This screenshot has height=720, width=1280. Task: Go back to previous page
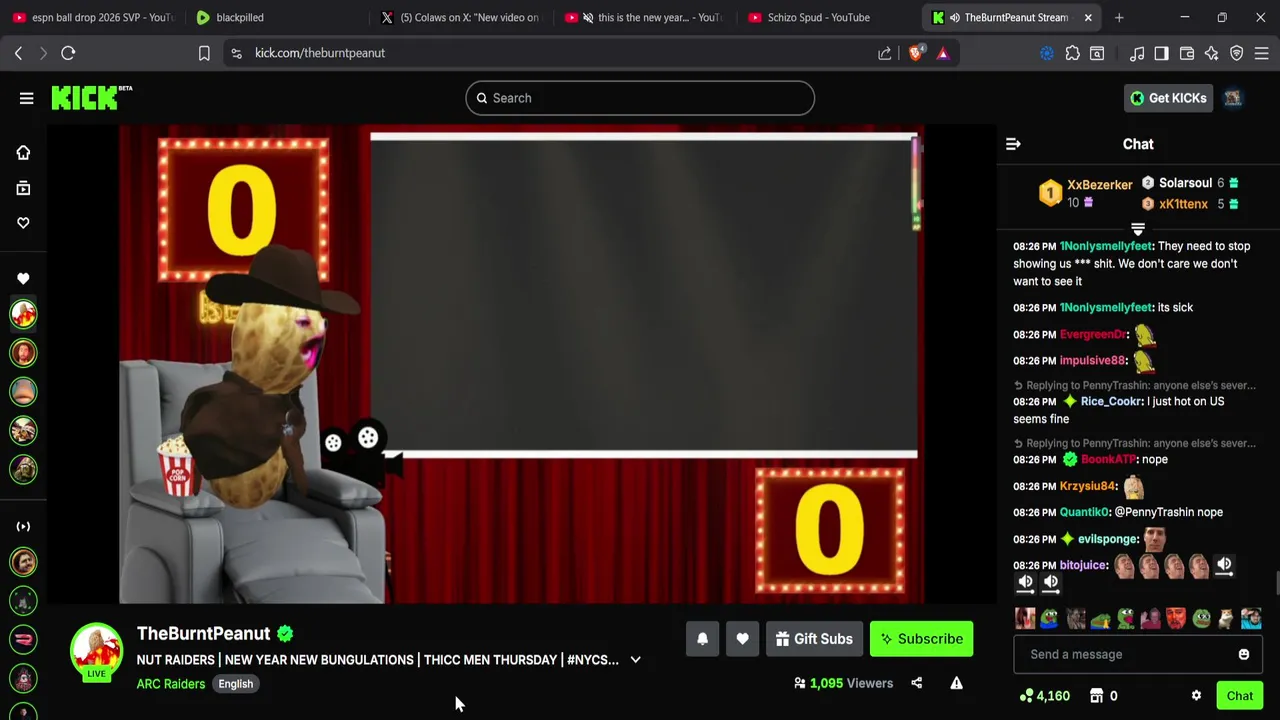click(x=18, y=53)
